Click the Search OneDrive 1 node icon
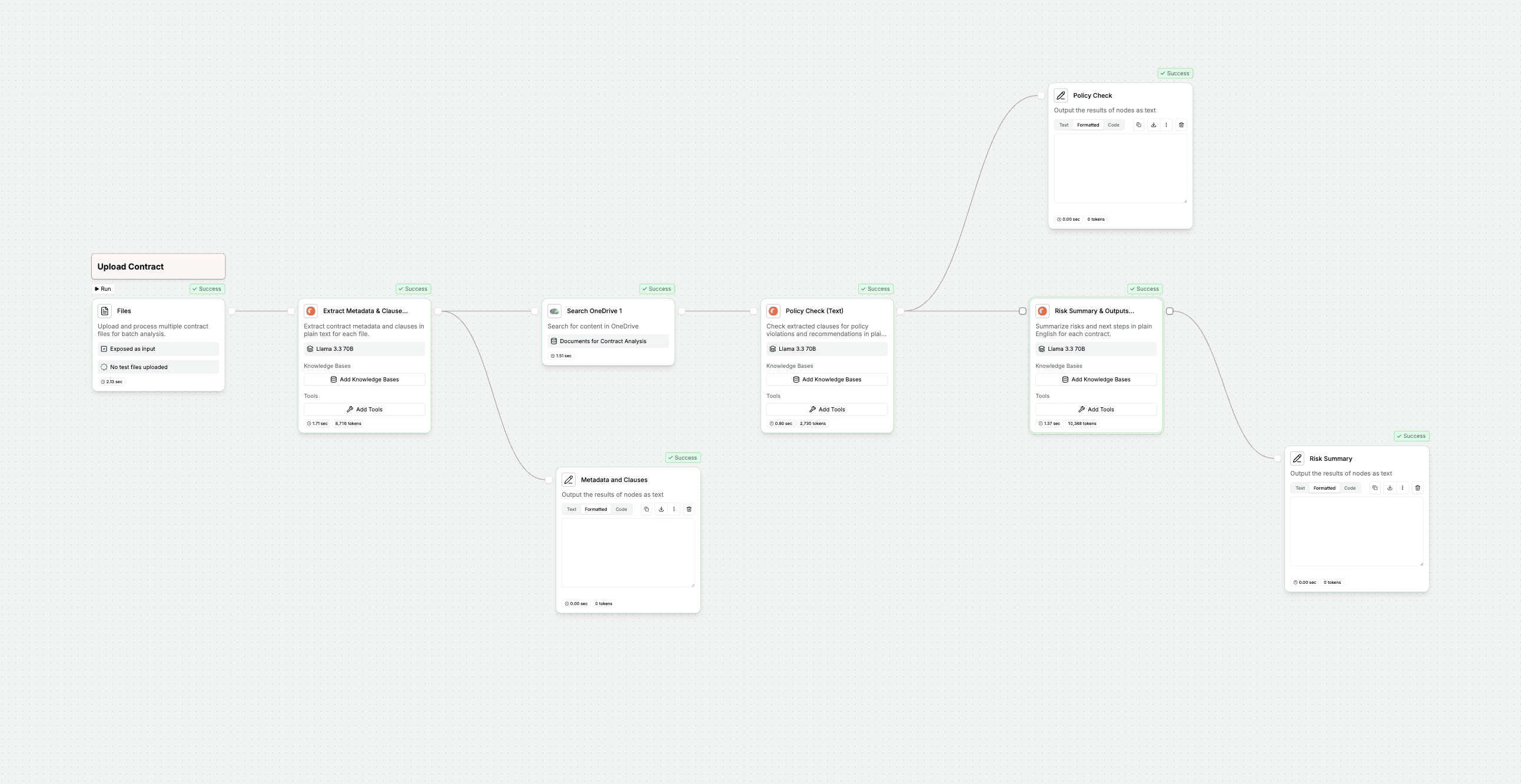Image resolution: width=1521 pixels, height=784 pixels. tap(554, 311)
